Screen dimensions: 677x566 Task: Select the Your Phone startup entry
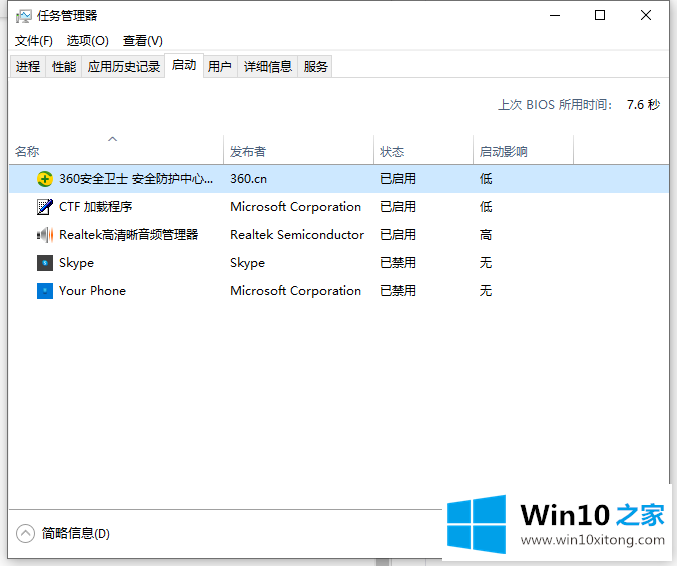click(x=92, y=291)
